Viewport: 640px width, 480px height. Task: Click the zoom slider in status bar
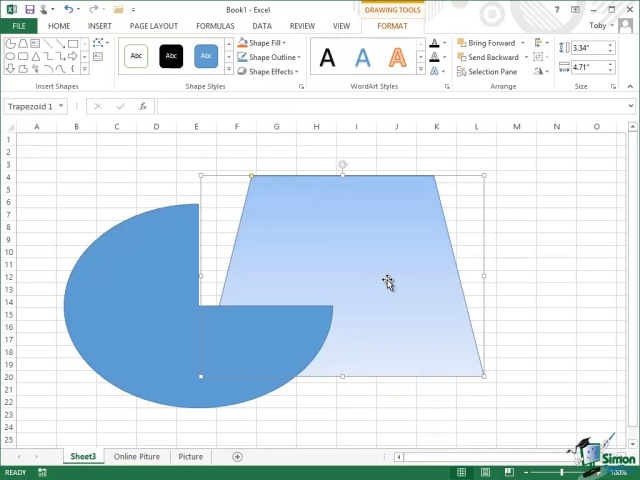tap(562, 472)
